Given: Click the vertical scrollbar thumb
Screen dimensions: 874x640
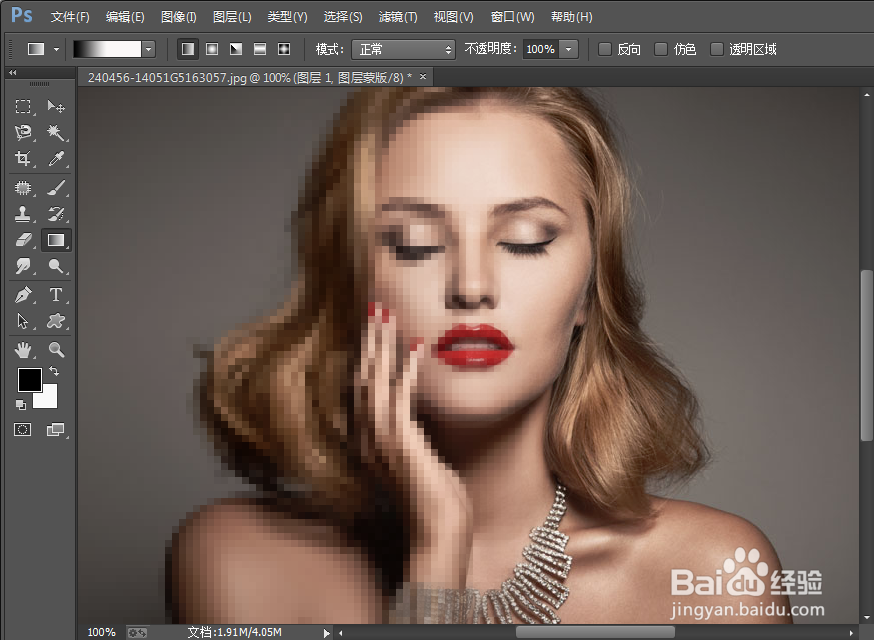Looking at the screenshot, I should click(x=867, y=355).
